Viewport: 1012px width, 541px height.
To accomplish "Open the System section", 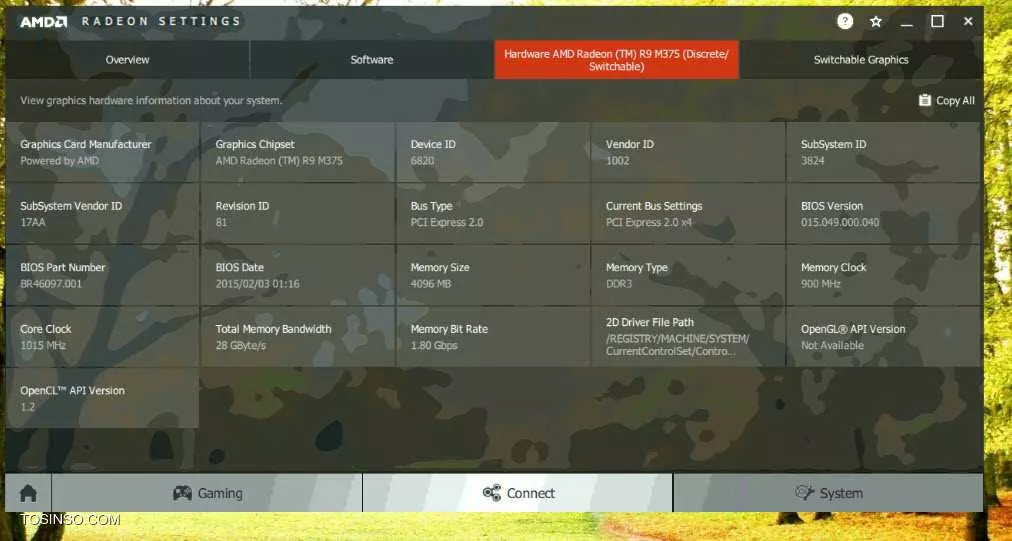I will pos(829,493).
